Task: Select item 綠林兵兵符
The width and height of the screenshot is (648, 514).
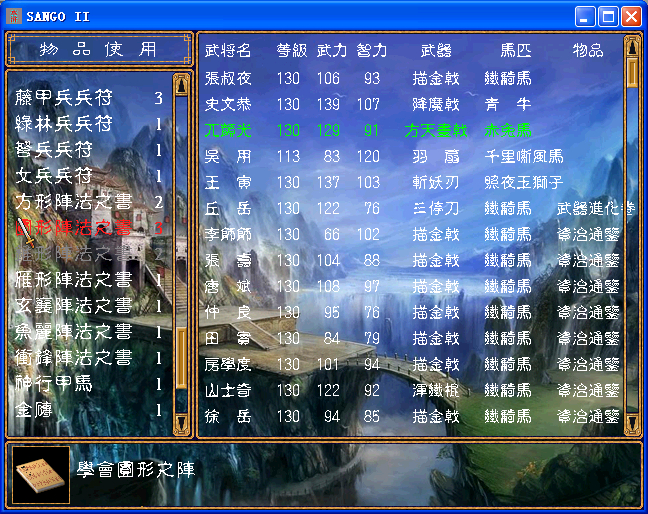Action: [89, 124]
